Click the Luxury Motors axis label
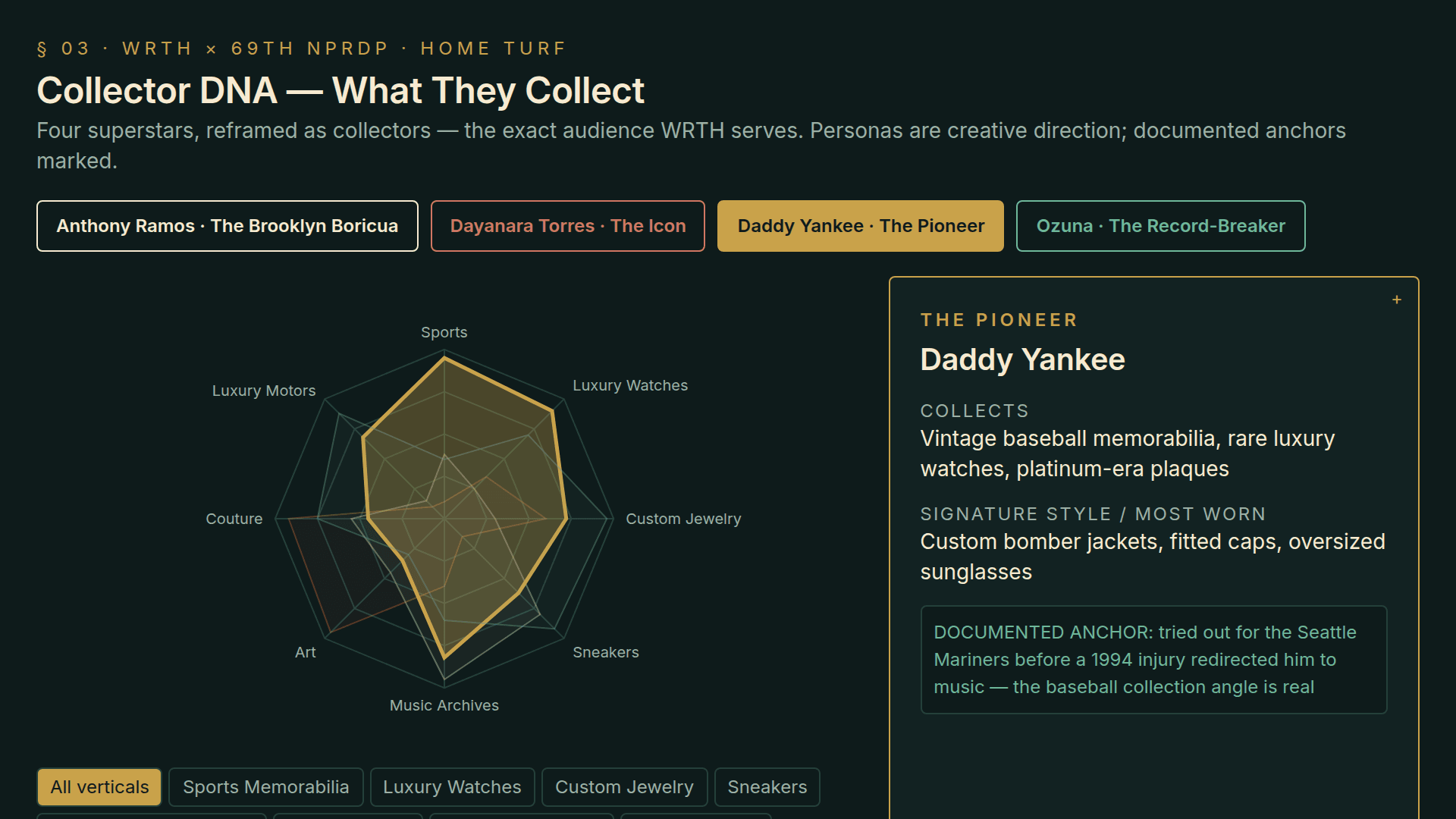Viewport: 1456px width, 819px height. tap(264, 391)
